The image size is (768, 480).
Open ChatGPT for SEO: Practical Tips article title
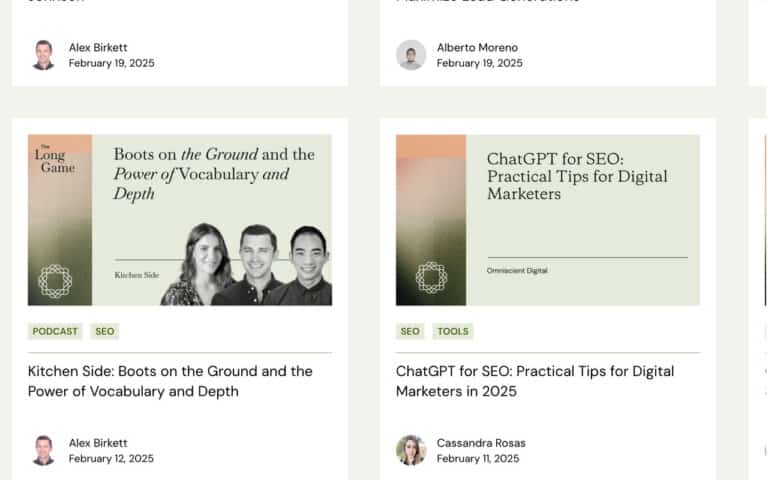pyautogui.click(x=535, y=381)
